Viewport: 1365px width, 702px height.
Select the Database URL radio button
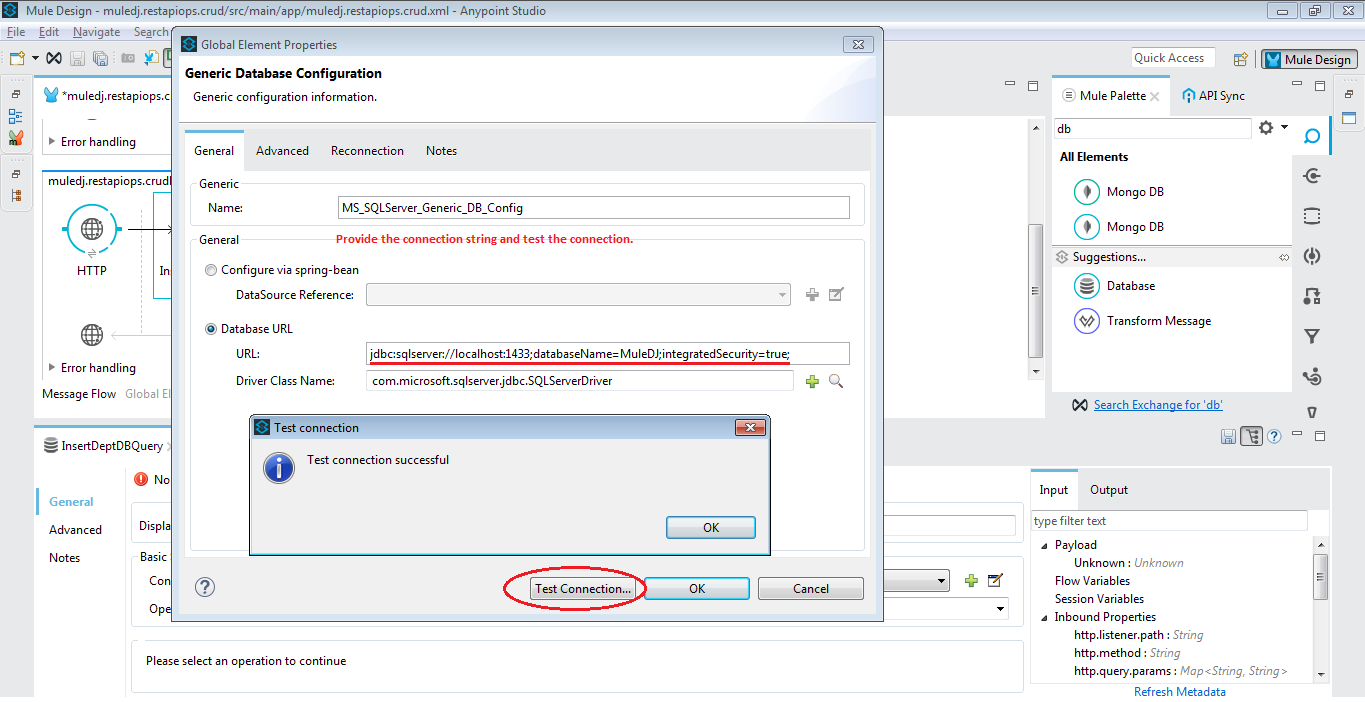coord(211,328)
